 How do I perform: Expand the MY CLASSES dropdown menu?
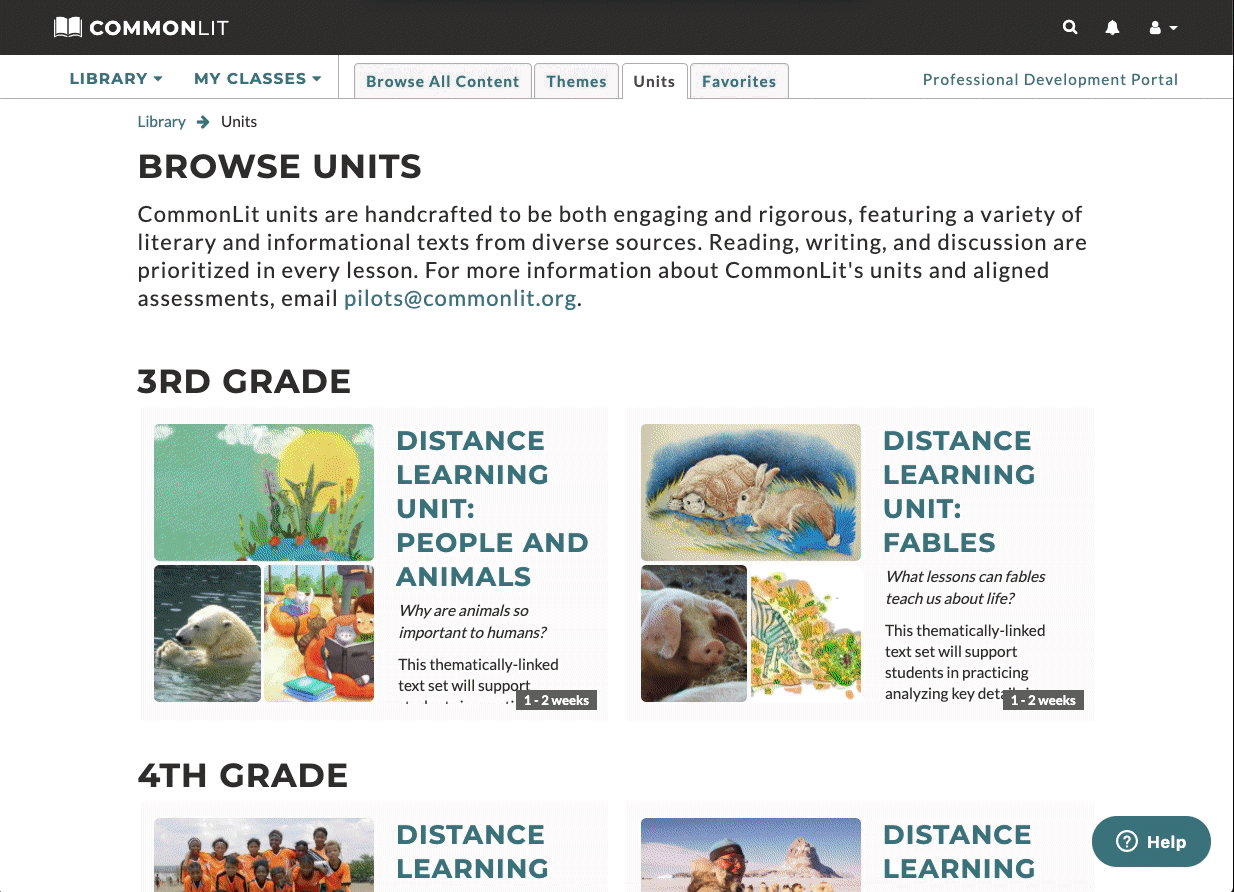[258, 78]
